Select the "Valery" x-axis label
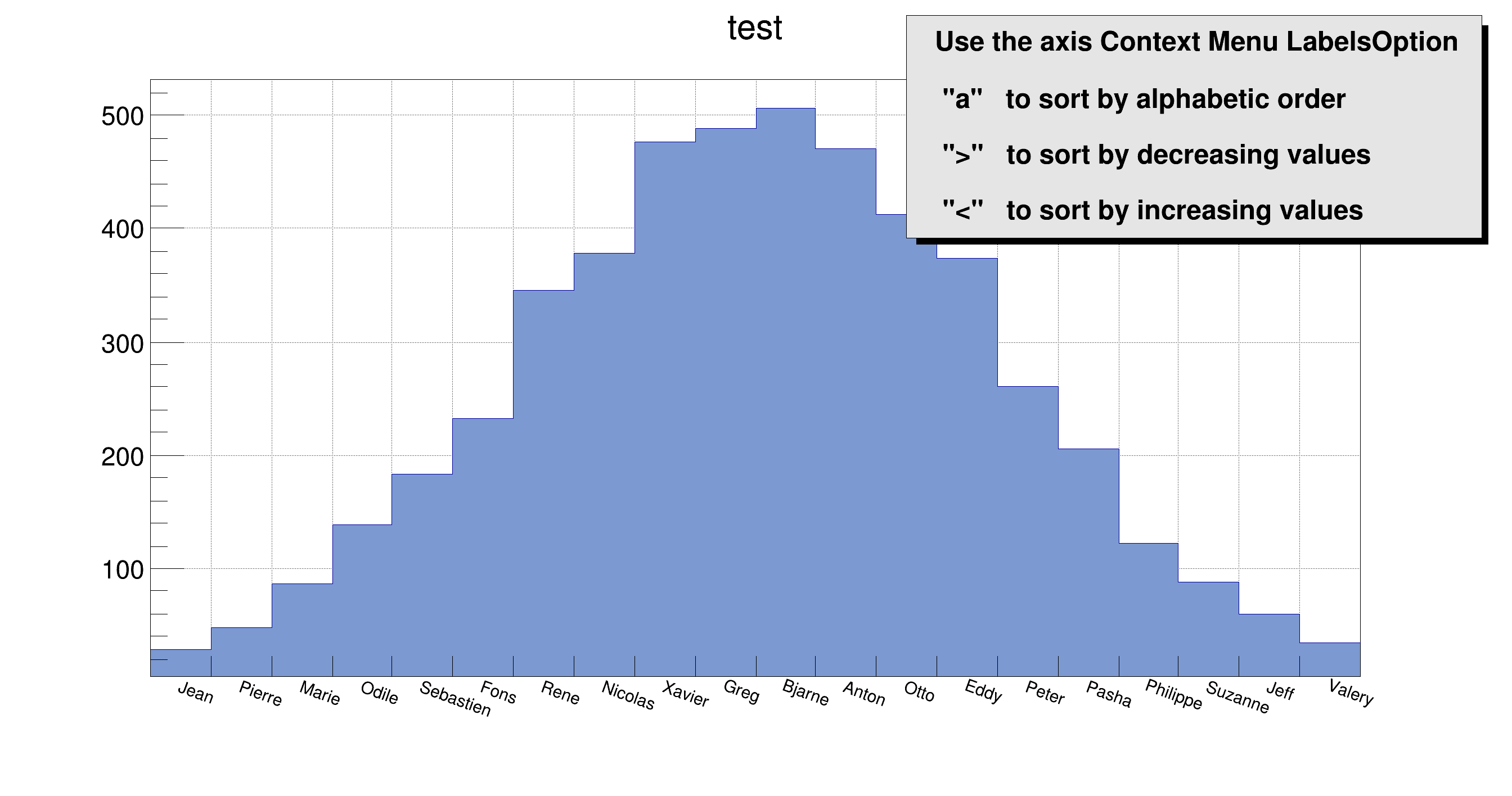The image size is (1512, 796). tap(1351, 693)
